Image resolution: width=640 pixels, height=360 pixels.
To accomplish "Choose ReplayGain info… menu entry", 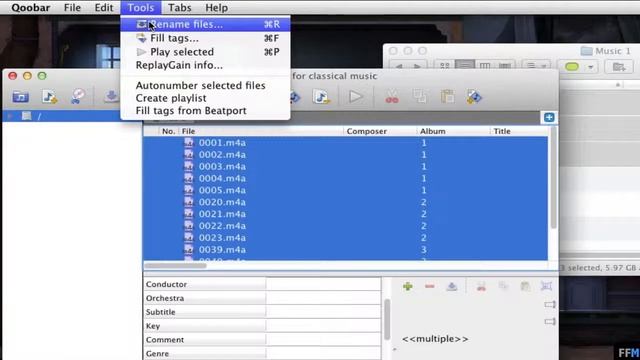I will tap(205, 65).
